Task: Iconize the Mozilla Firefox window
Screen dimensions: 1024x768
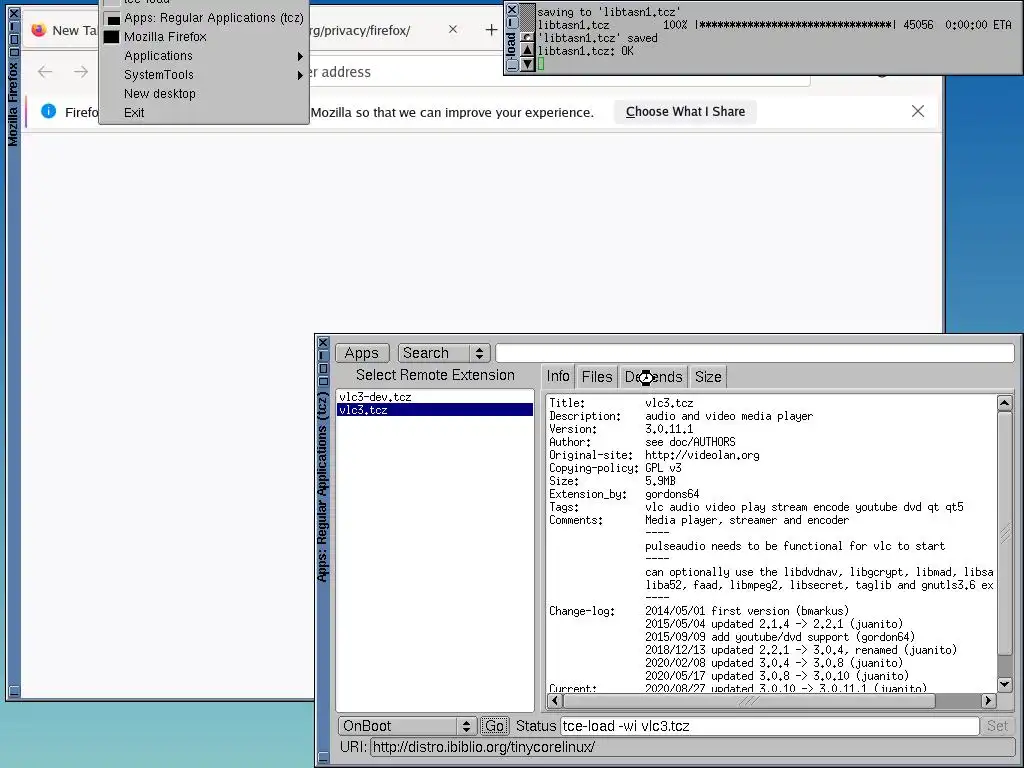Action: click(x=14, y=26)
